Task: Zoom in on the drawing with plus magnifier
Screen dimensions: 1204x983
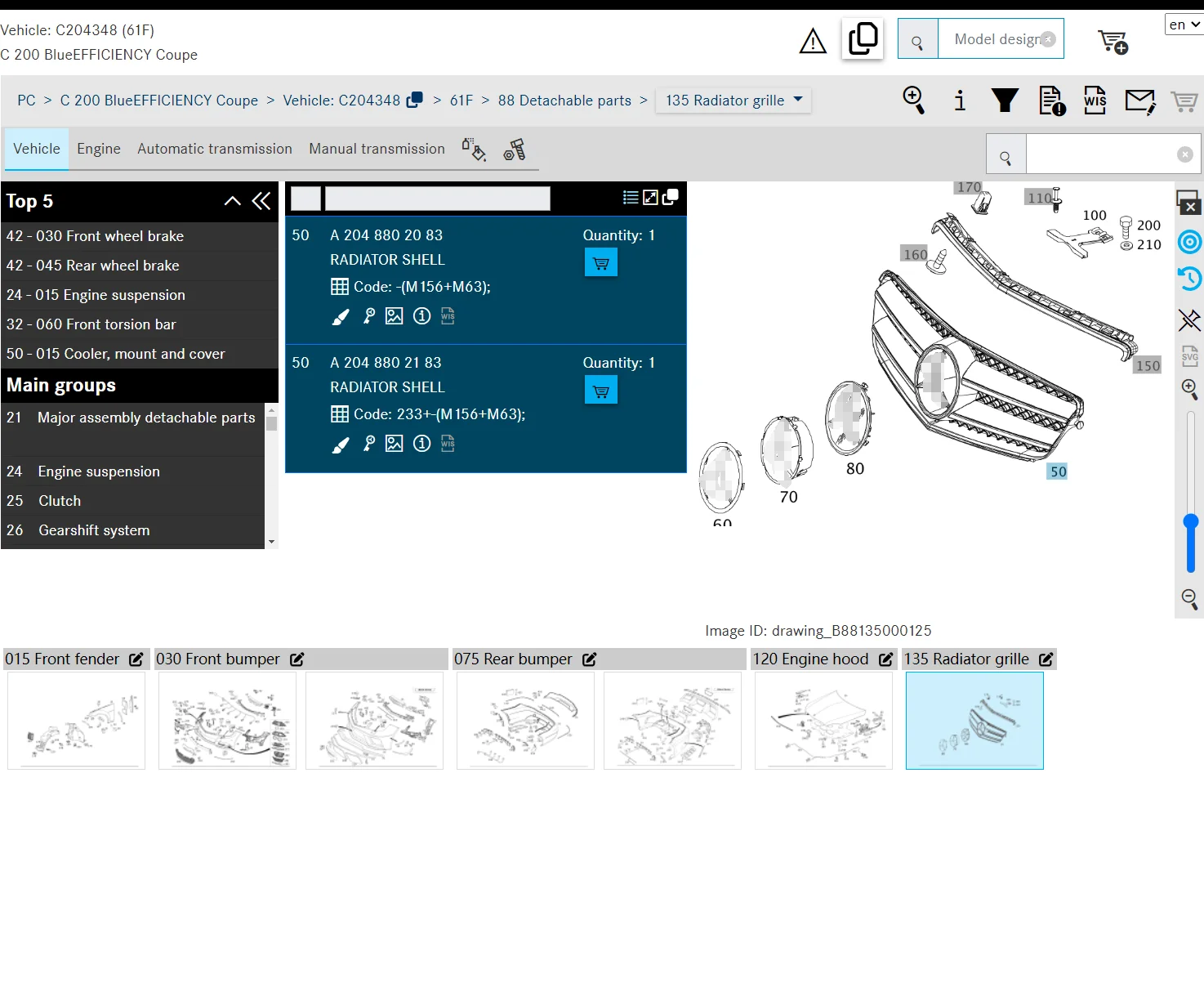Action: (x=1190, y=390)
